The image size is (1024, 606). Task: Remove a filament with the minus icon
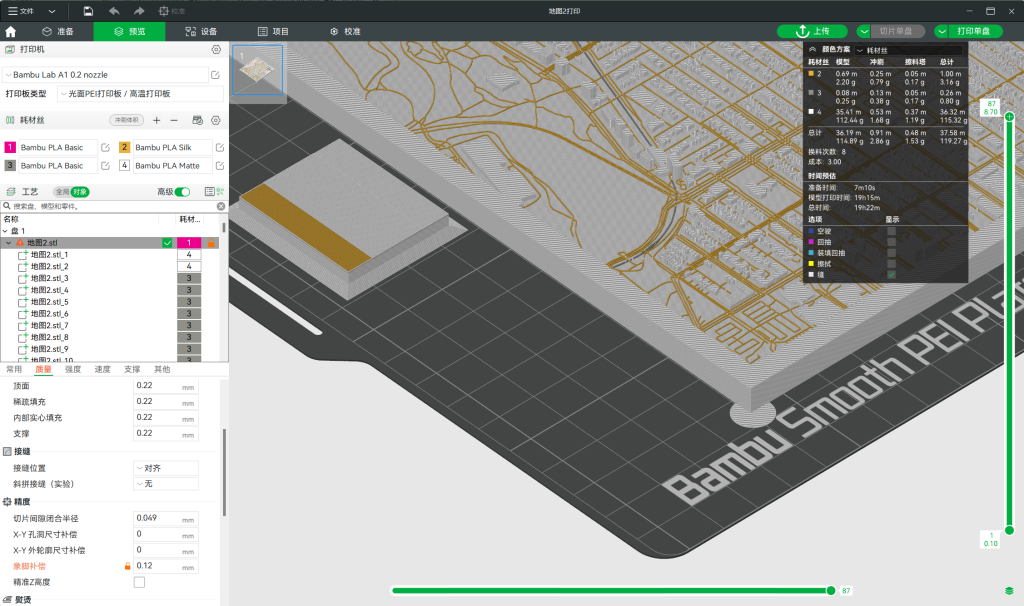tap(174, 120)
